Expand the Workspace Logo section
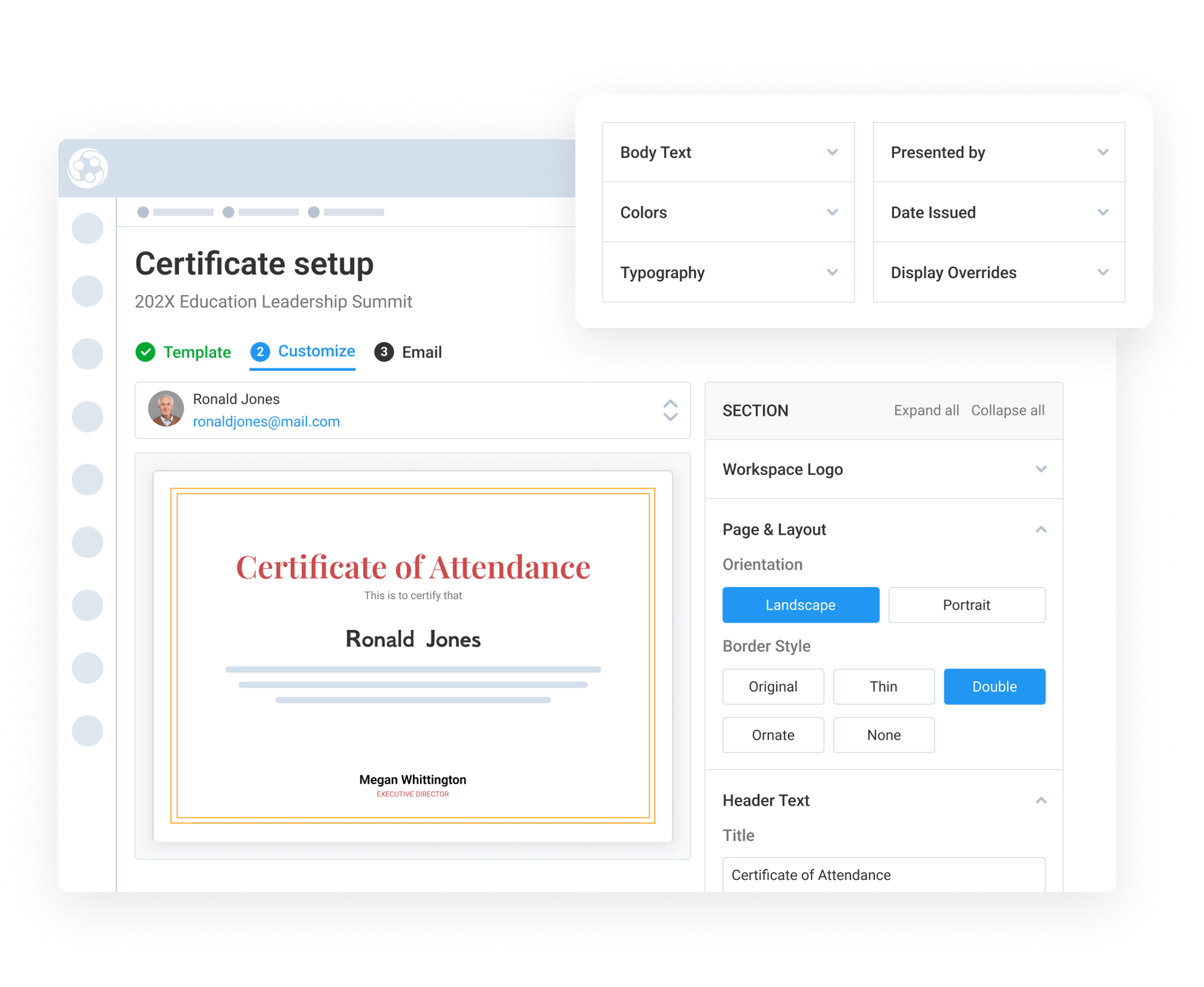The height and width of the screenshot is (987, 1204). tap(884, 469)
